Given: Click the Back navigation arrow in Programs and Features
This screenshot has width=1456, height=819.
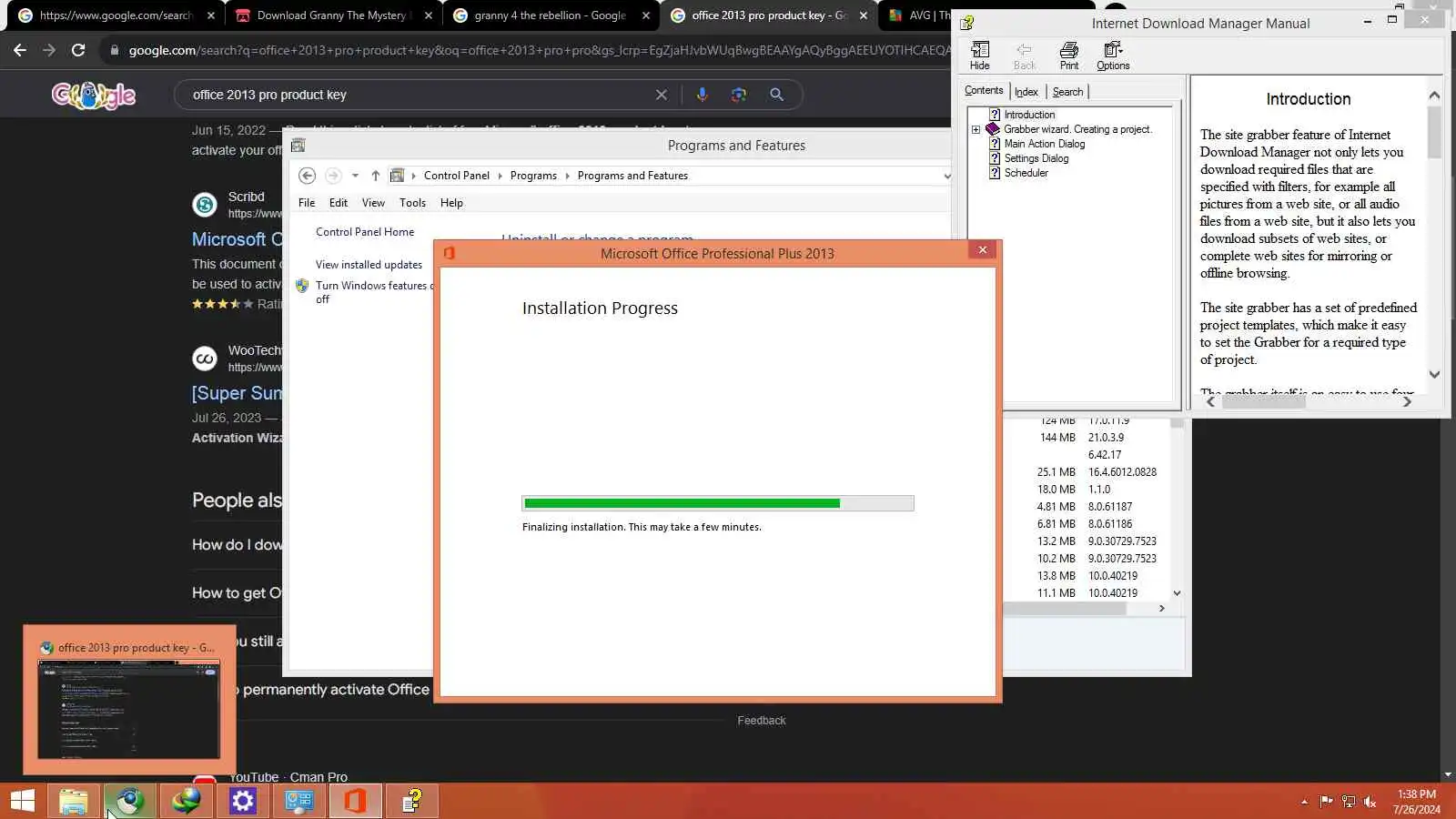Looking at the screenshot, I should tap(307, 176).
